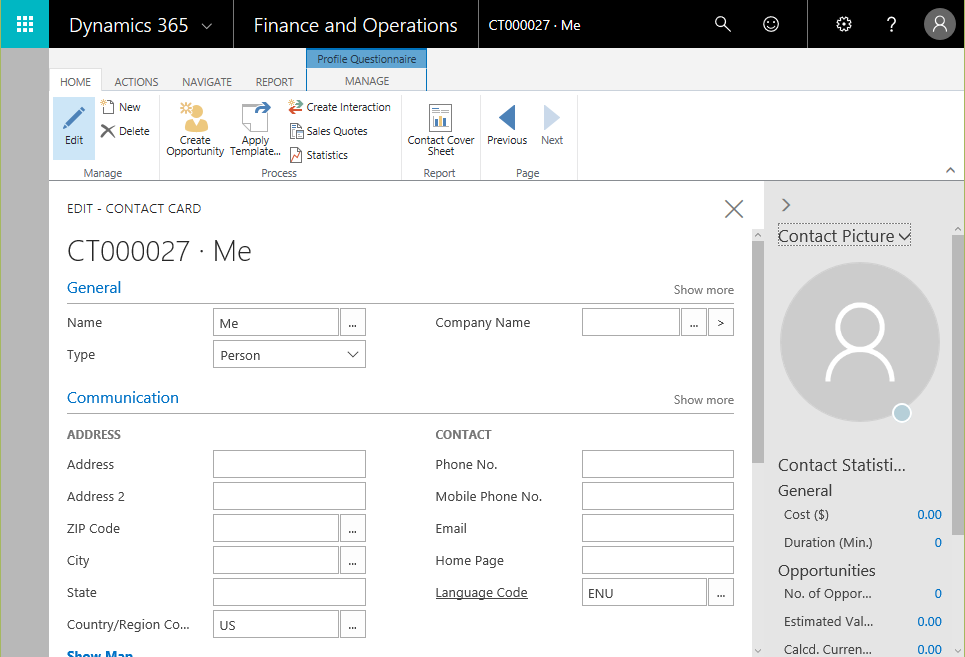Collapse the Contact Picture section
This screenshot has width=965, height=657.
(844, 236)
